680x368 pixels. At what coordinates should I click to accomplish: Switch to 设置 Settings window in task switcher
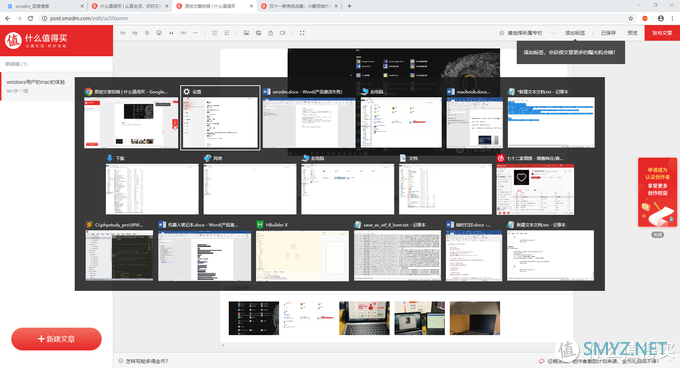click(x=220, y=118)
